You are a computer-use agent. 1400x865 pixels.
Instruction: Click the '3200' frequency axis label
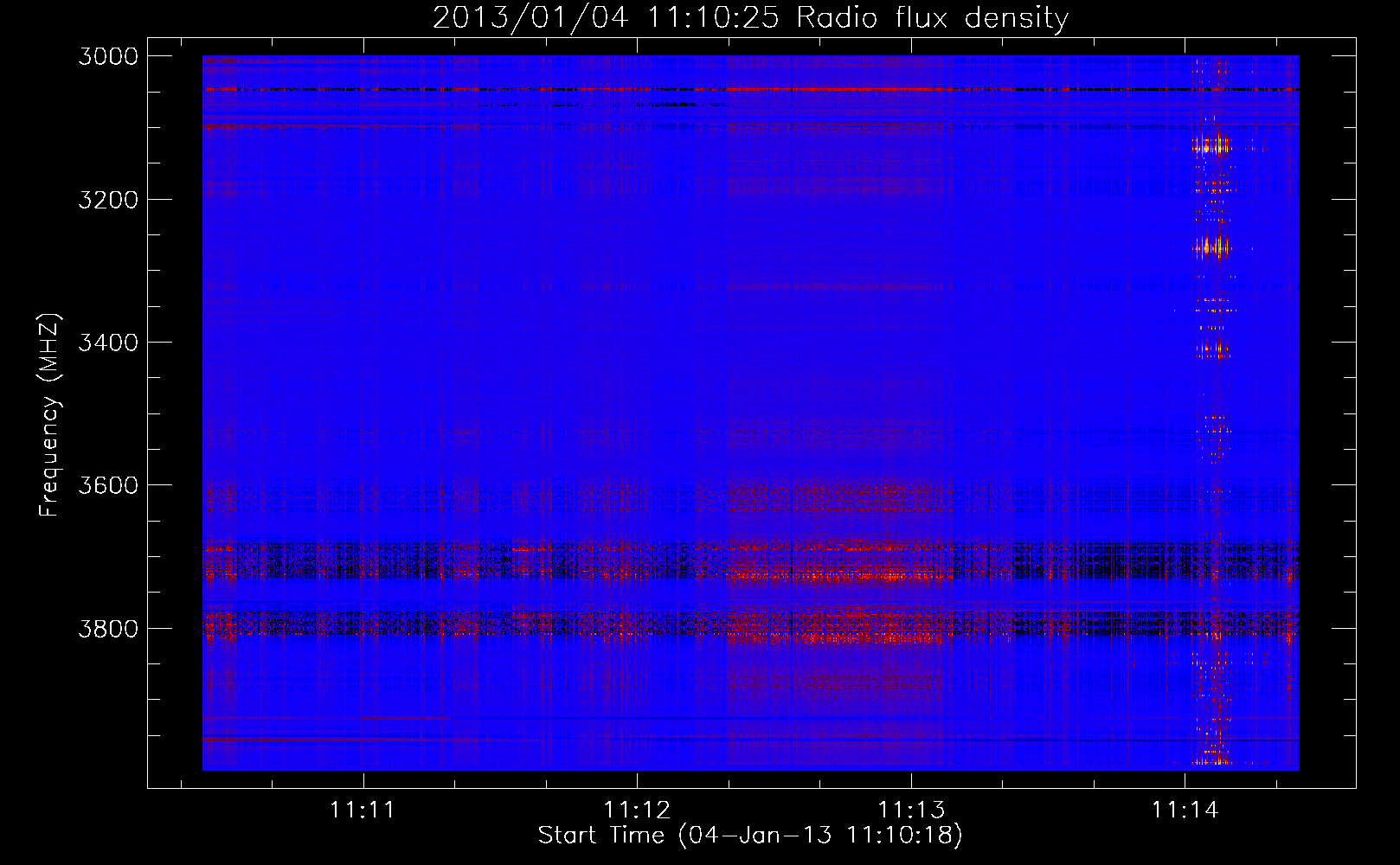pyautogui.click(x=107, y=200)
